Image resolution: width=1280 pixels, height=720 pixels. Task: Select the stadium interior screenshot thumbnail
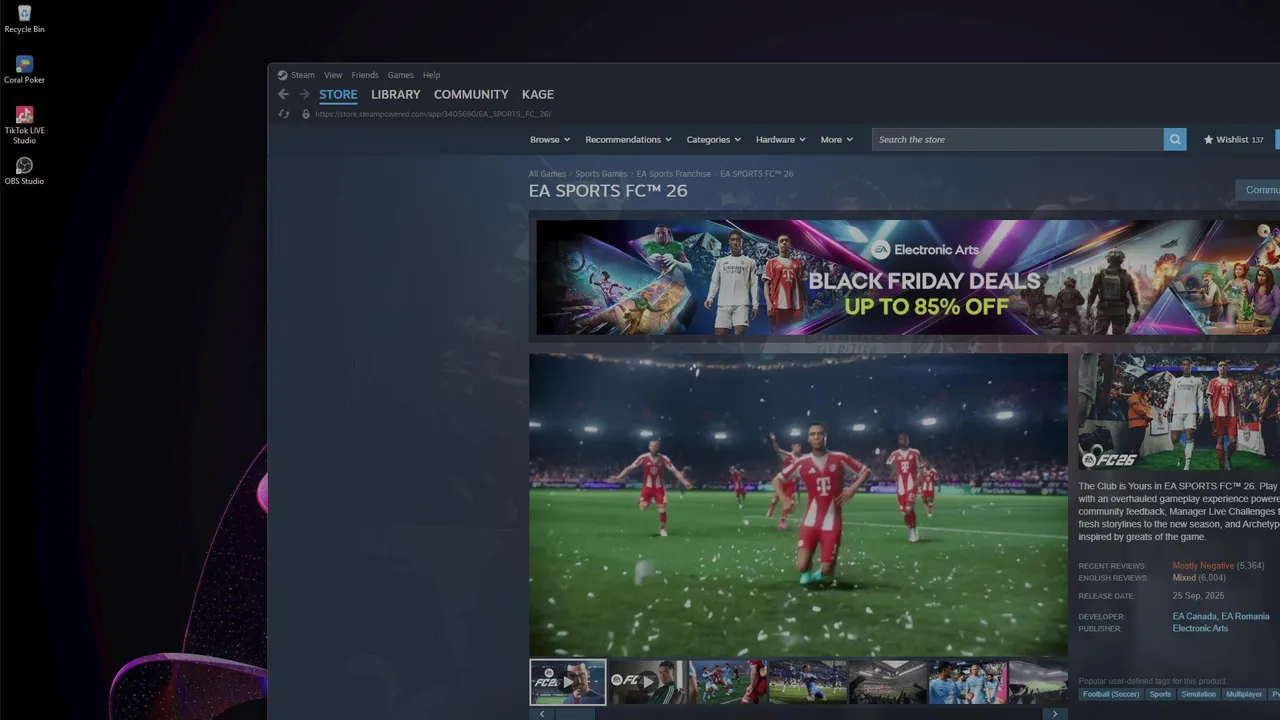[x=887, y=682]
